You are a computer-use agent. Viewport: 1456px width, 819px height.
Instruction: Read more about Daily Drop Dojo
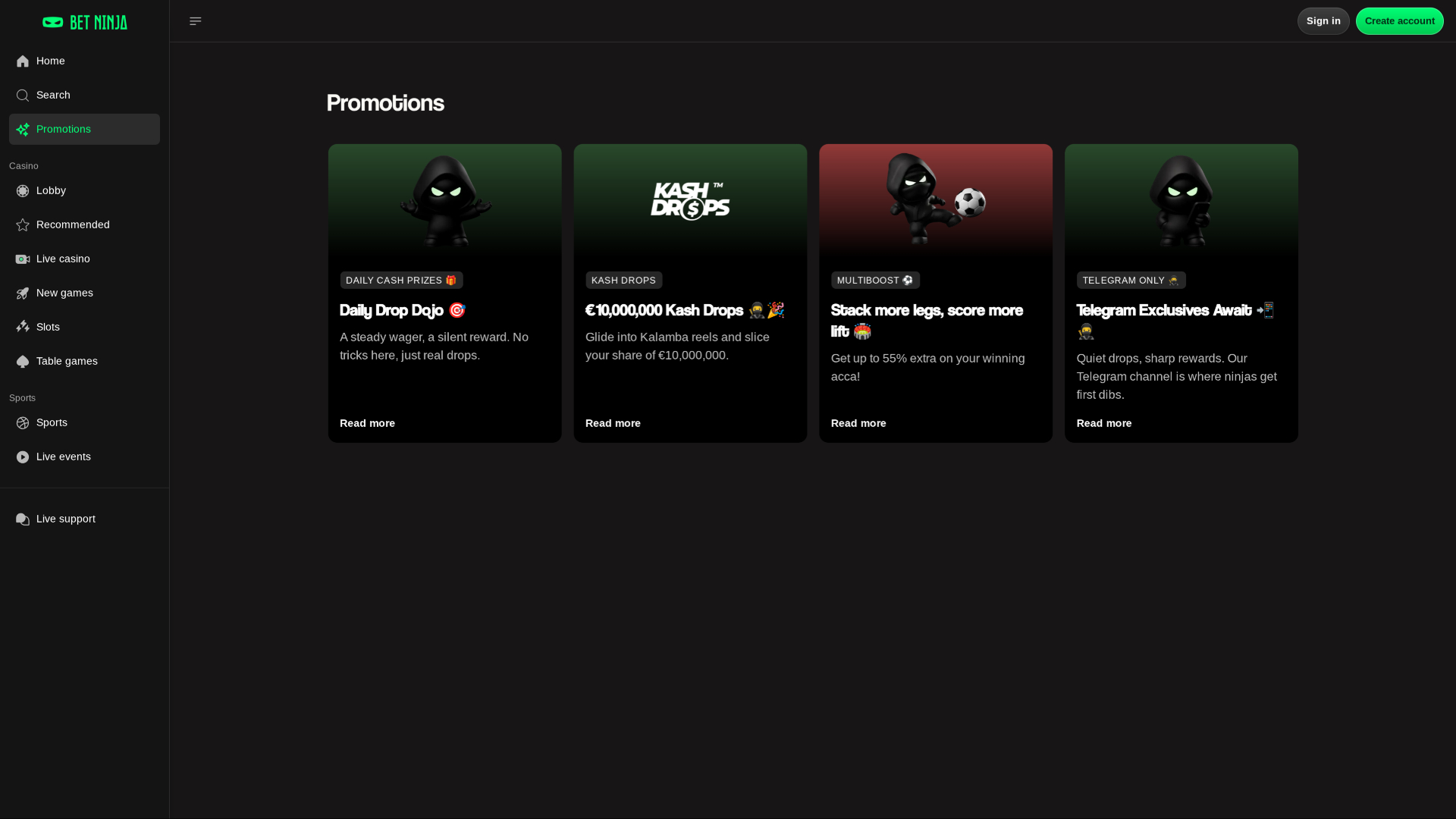tap(367, 423)
